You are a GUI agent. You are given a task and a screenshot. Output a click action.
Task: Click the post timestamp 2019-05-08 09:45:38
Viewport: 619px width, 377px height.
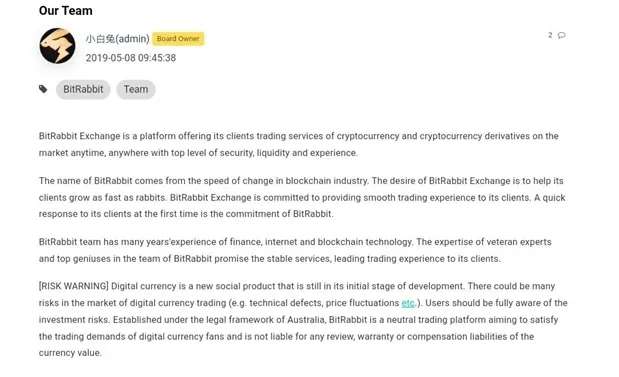(131, 58)
